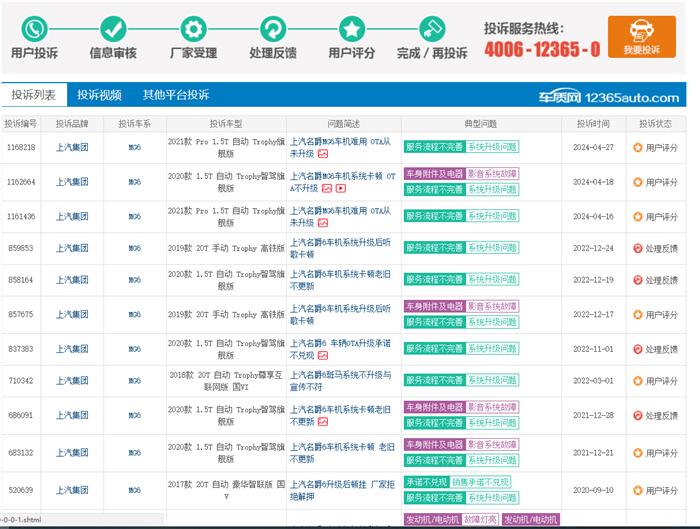Click complaint number 1168218
This screenshot has width=700, height=529.
point(21,147)
